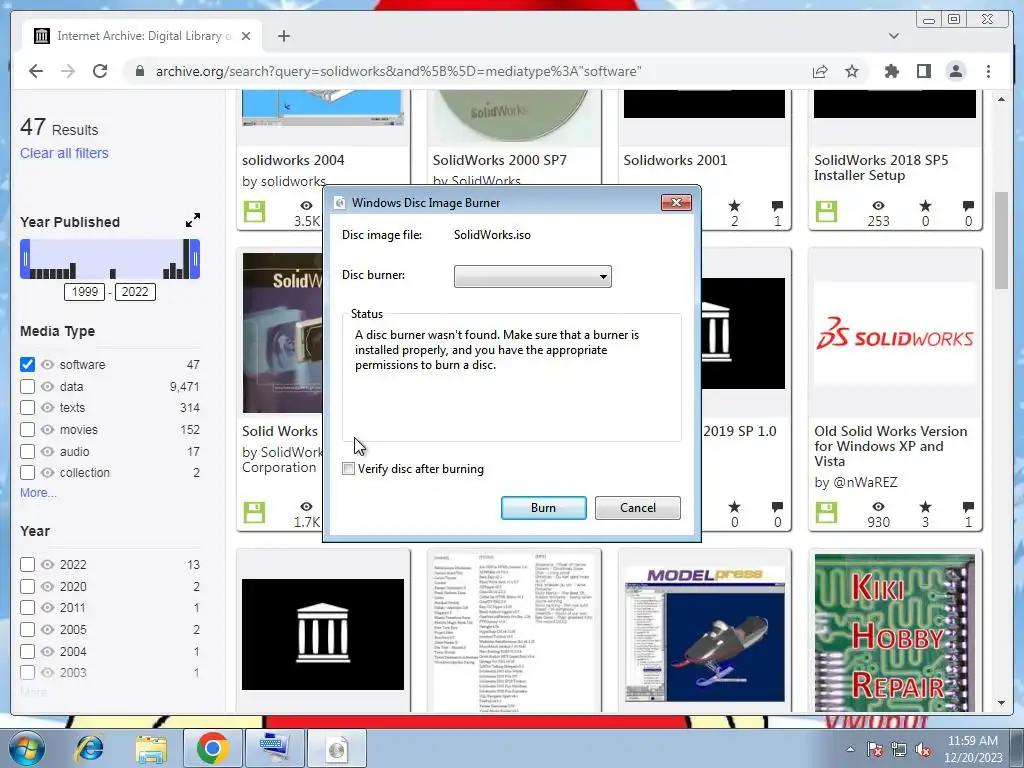The image size is (1024, 768).
Task: Click the scrollbar down arrow
Action: 1001,703
